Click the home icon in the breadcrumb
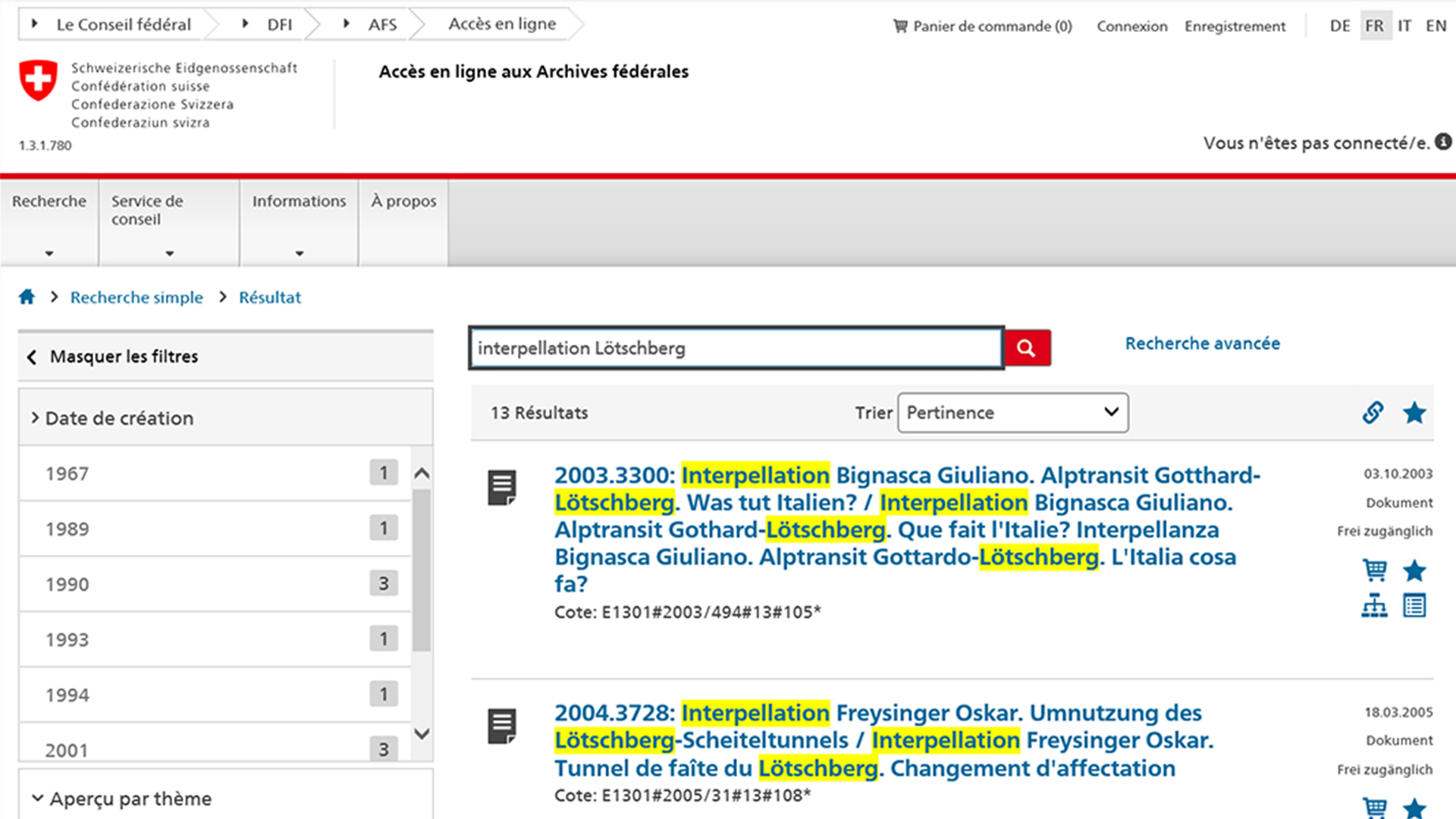 [x=27, y=297]
